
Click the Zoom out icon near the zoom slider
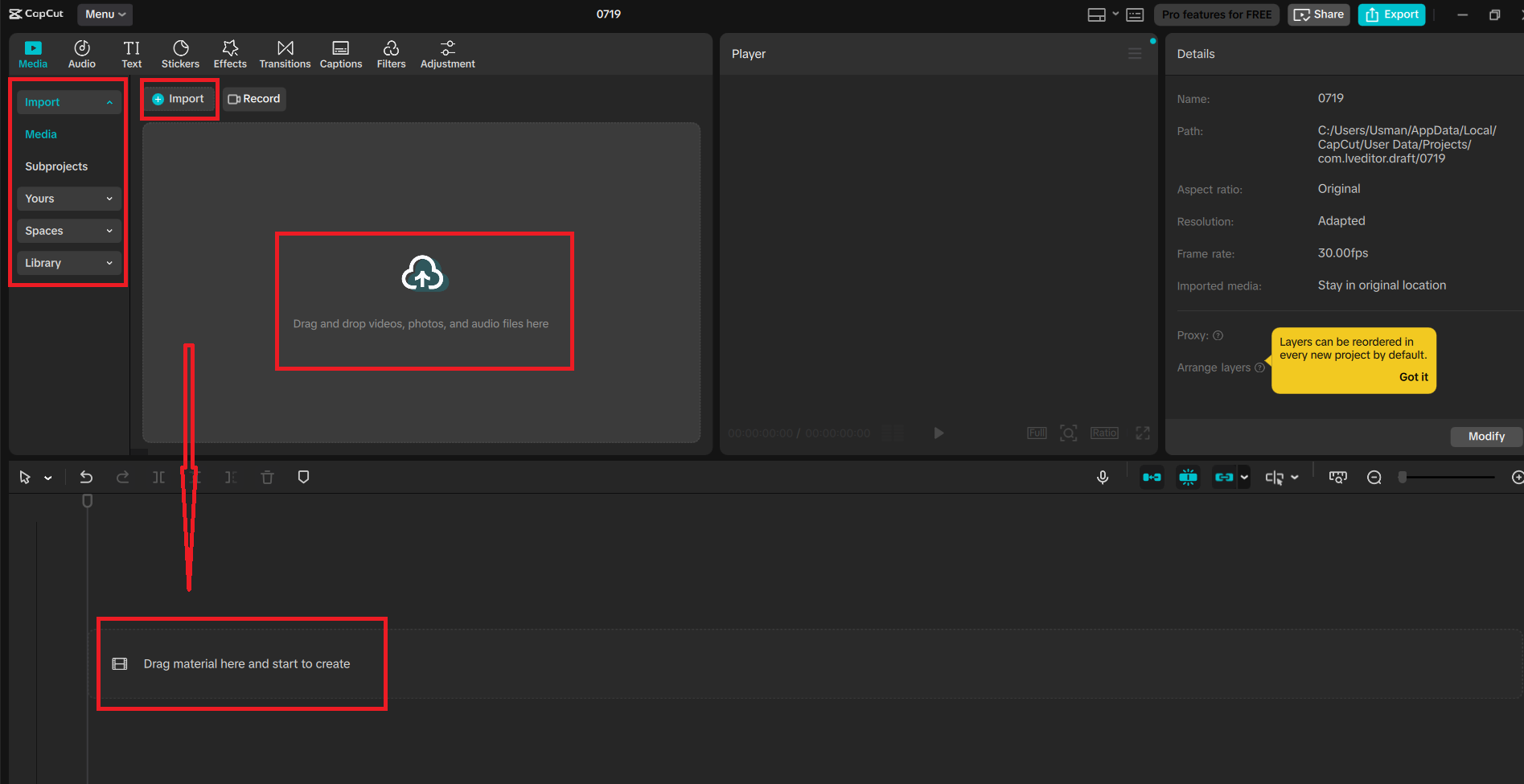tap(1374, 476)
